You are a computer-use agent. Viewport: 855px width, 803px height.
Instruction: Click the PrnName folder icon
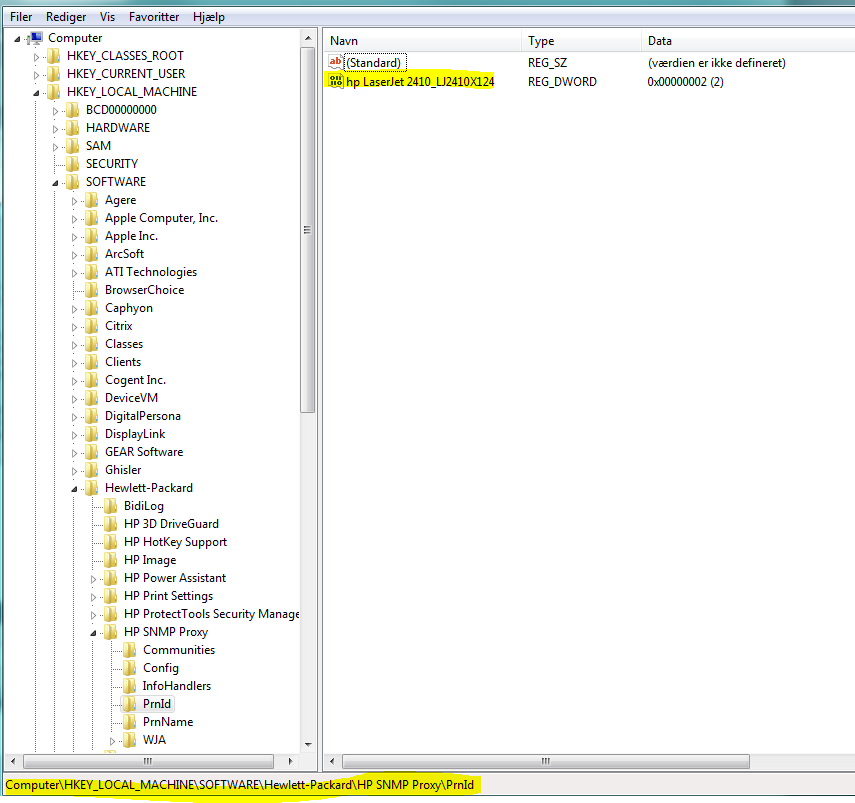tap(130, 721)
